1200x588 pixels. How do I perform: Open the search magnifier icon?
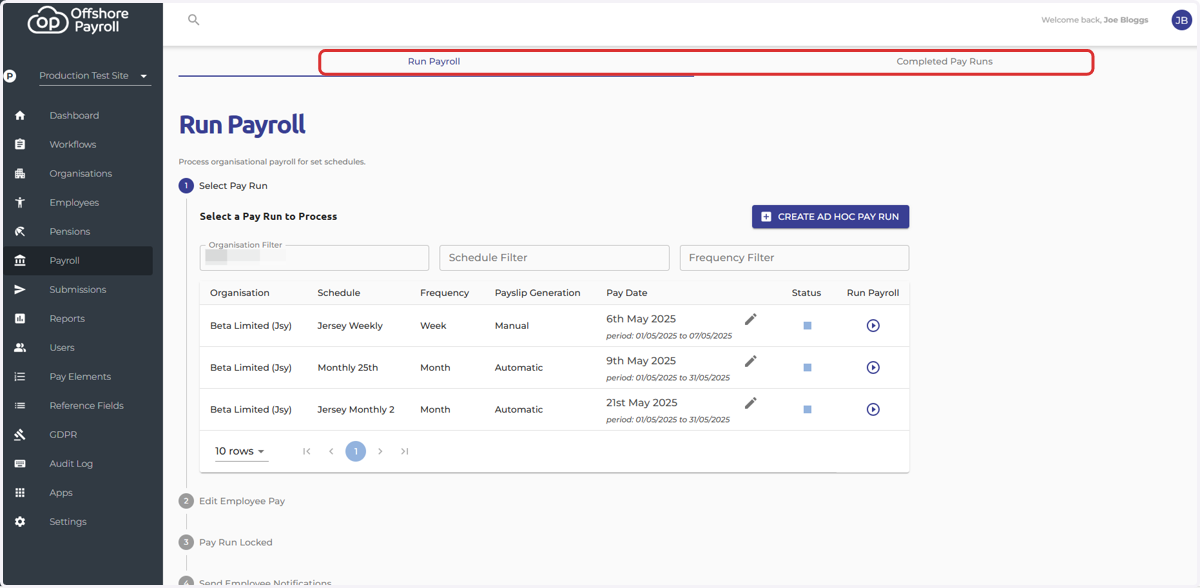point(194,19)
